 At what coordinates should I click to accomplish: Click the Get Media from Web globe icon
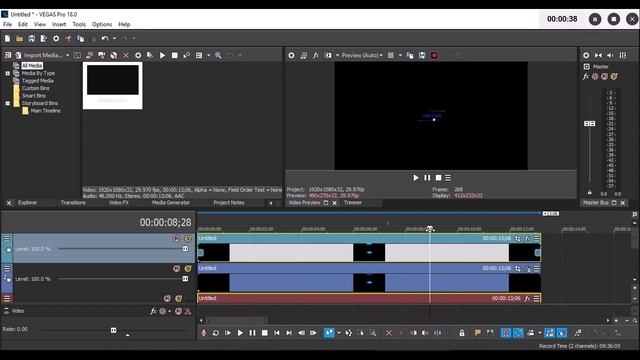[114, 55]
